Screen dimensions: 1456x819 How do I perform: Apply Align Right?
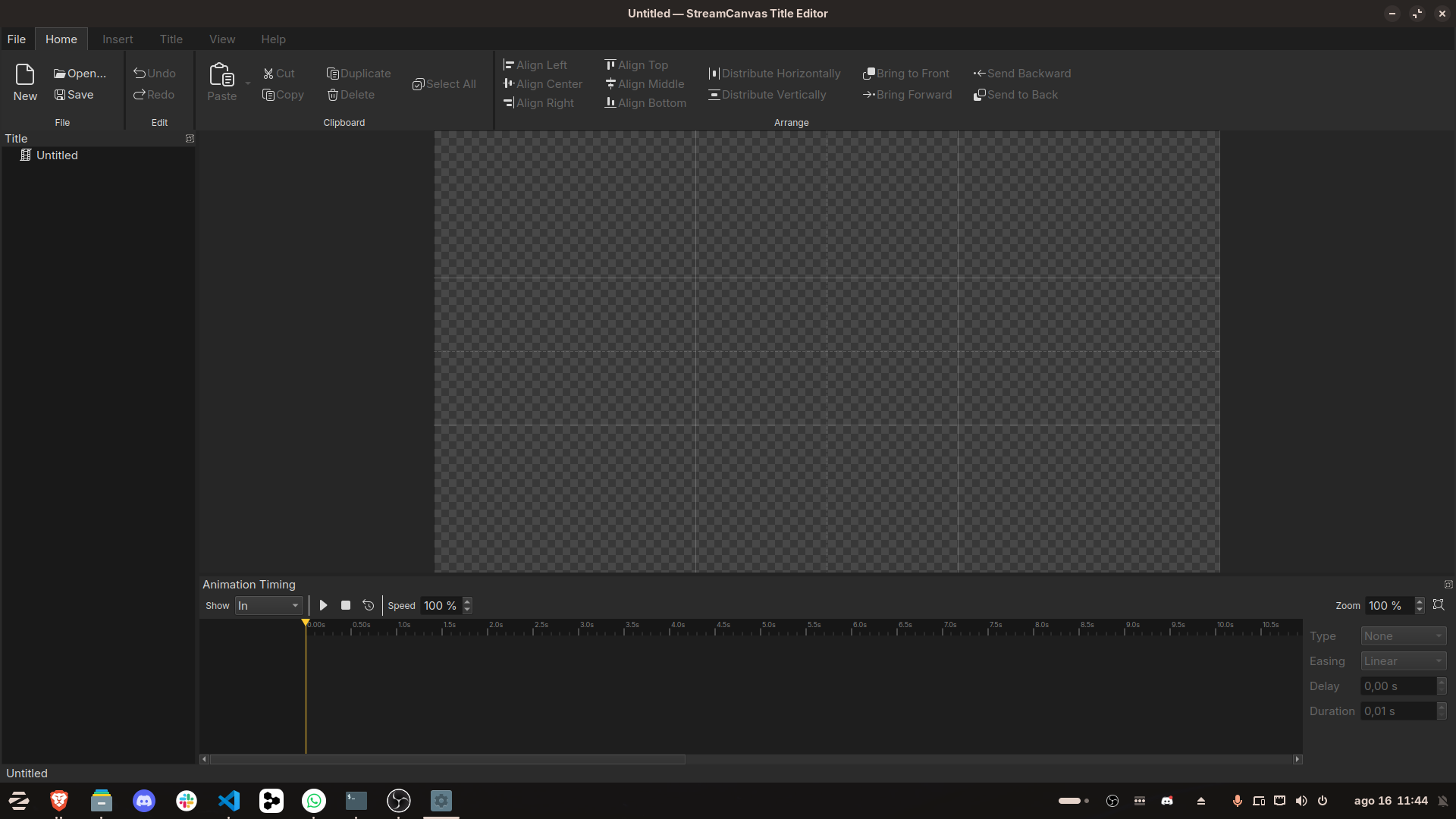click(538, 103)
